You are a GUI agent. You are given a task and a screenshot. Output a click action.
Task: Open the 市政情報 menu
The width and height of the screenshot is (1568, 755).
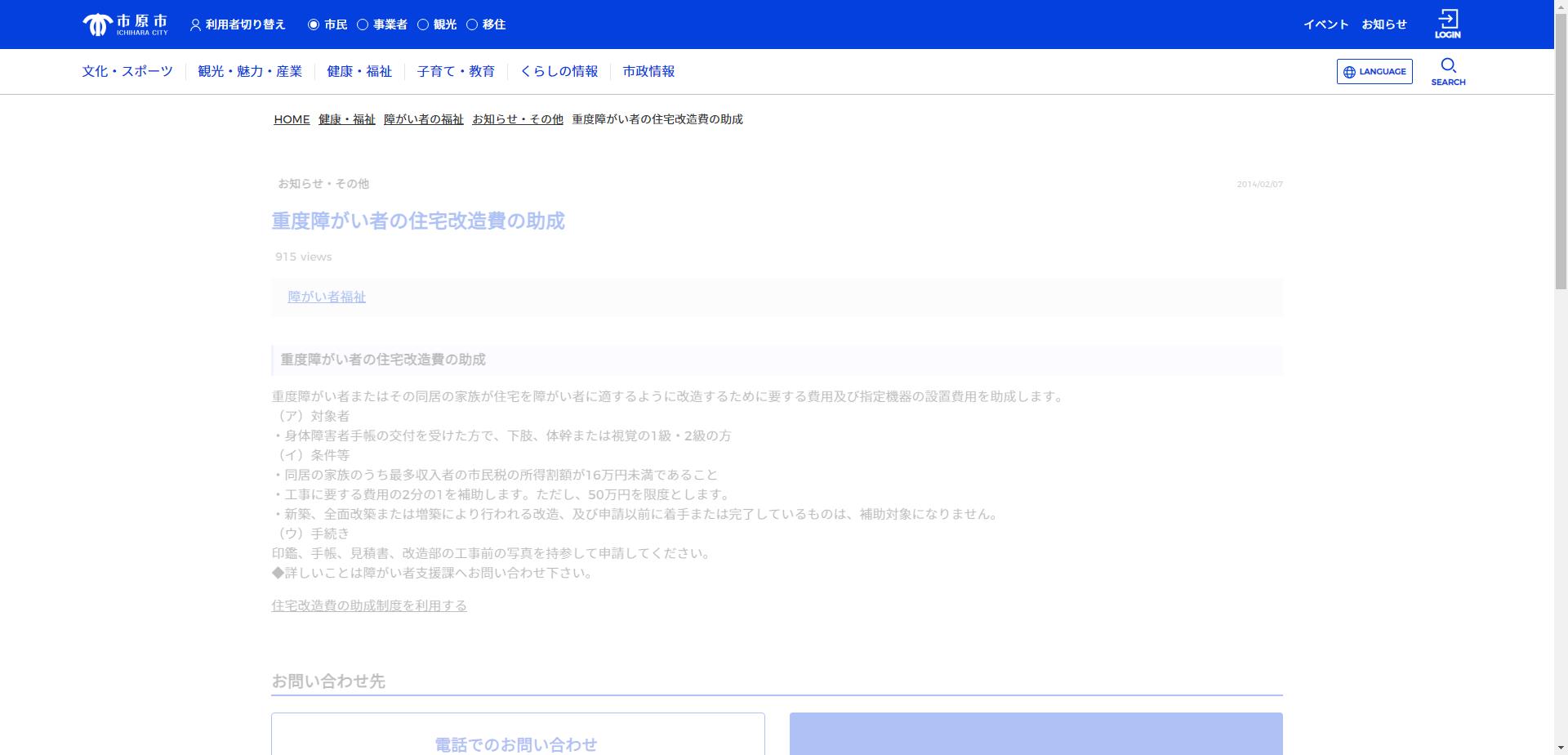648,71
